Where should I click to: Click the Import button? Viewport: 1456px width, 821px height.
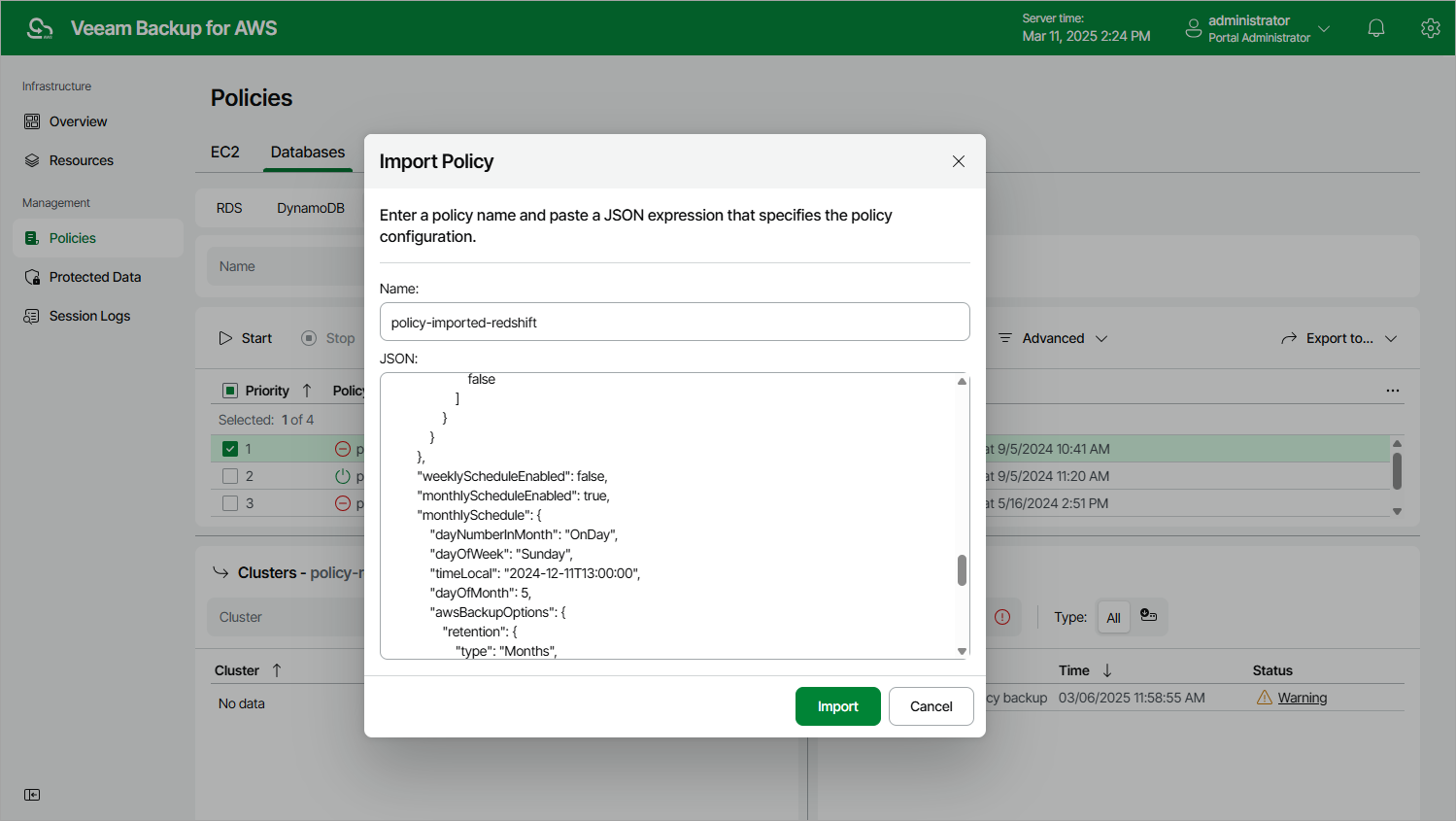pos(837,706)
